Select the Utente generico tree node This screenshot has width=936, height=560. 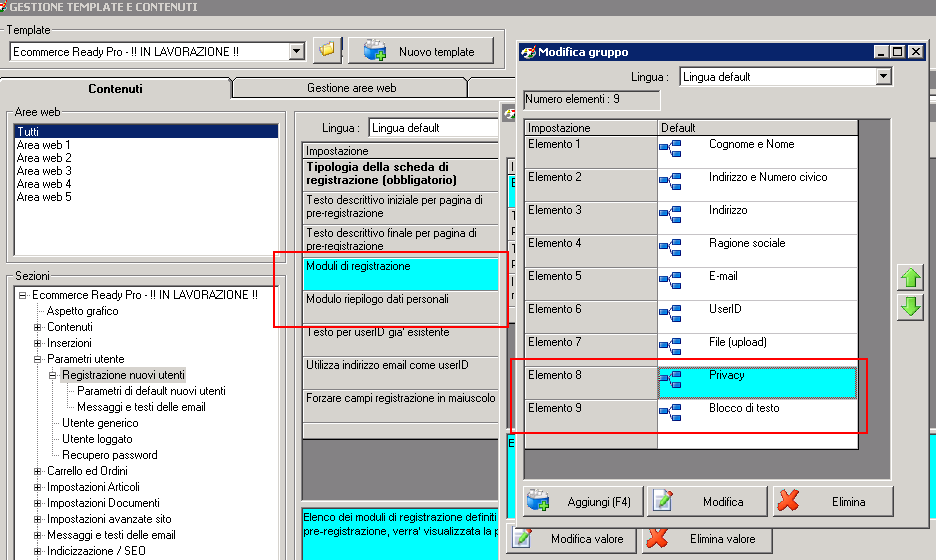(100, 423)
